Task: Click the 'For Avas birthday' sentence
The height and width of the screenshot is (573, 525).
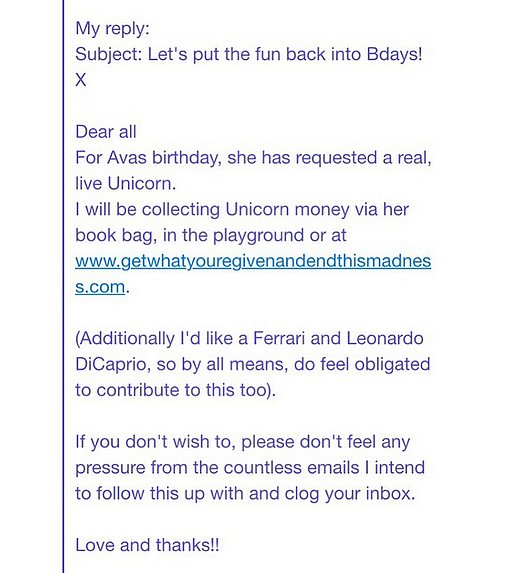Action: pos(253,158)
